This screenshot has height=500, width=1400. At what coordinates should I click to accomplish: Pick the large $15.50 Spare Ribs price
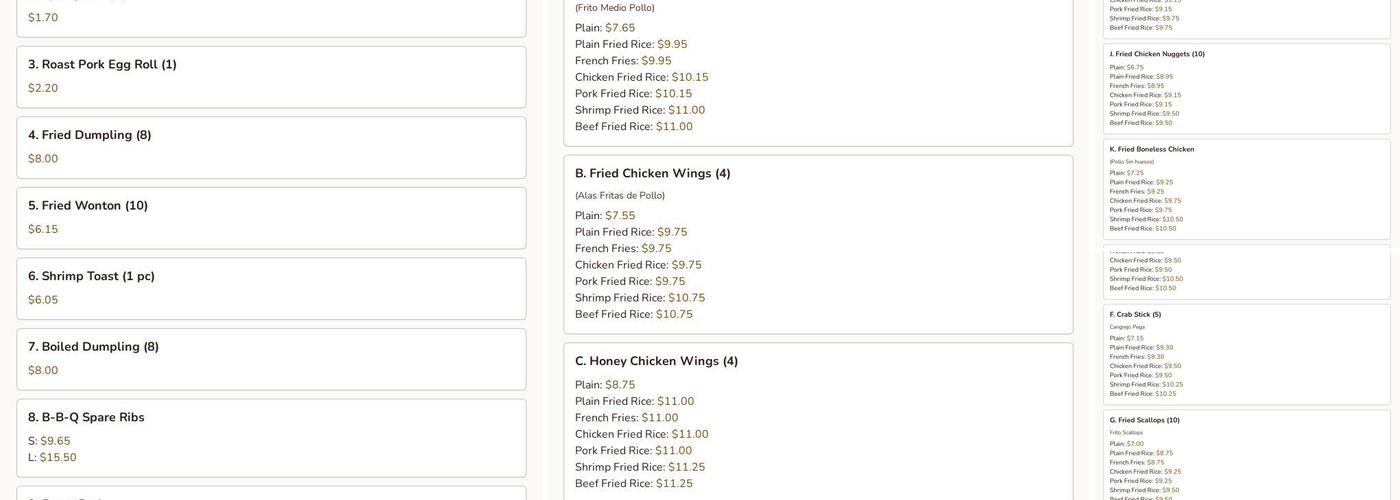58,458
